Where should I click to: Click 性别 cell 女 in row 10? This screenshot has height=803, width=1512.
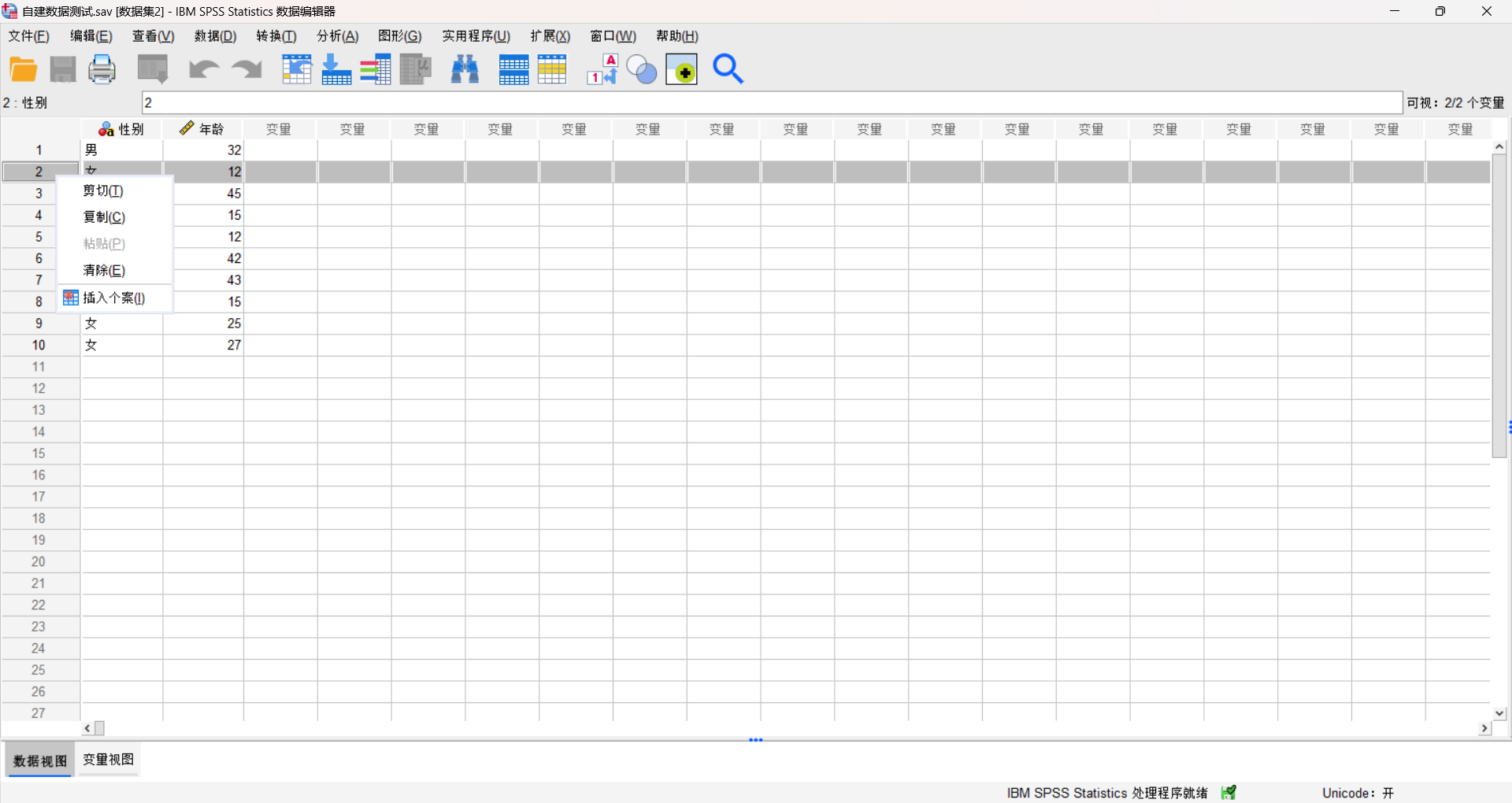(121, 346)
